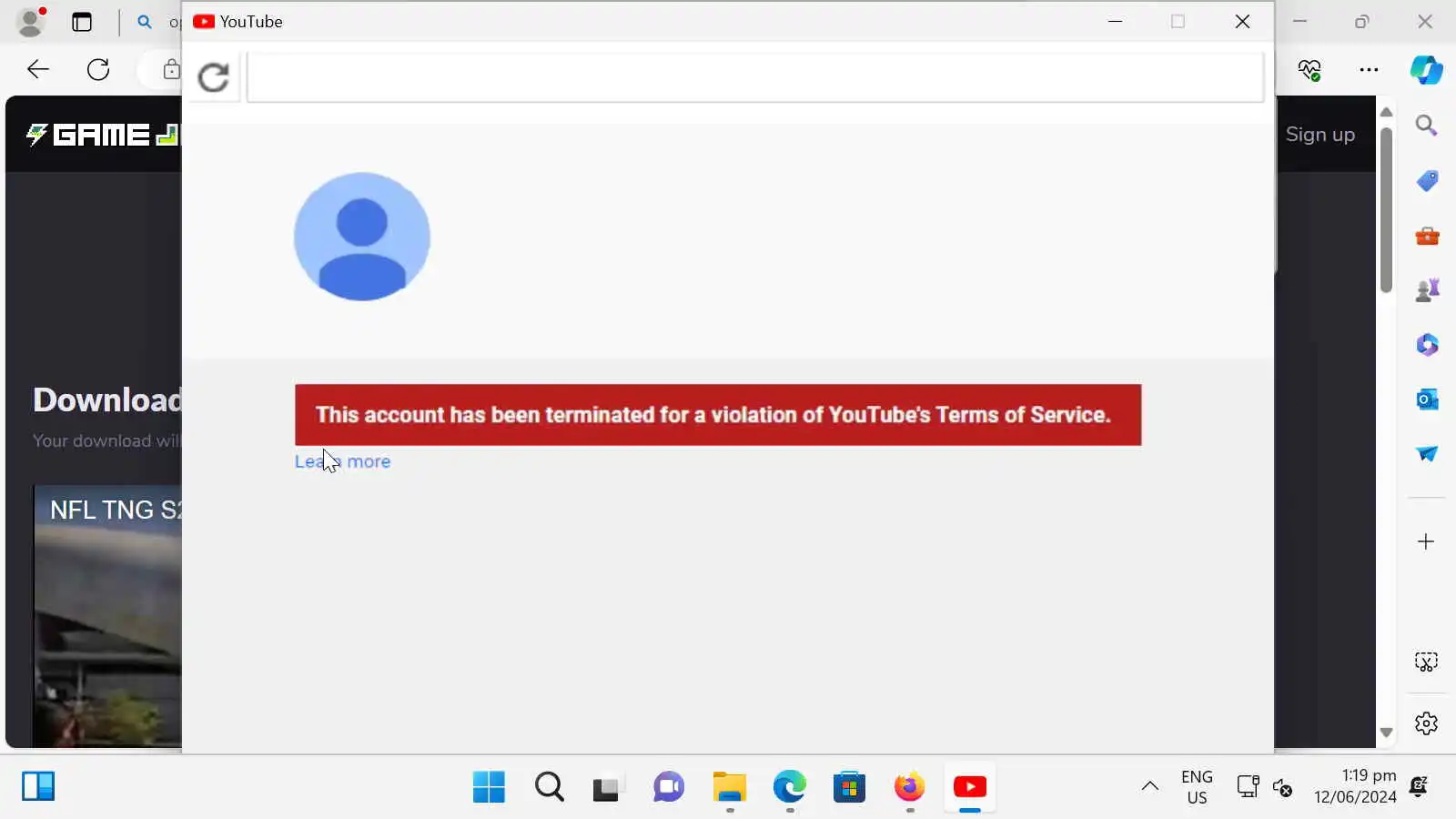Open the Chat app on the taskbar
This screenshot has height=819, width=1456.
pyautogui.click(x=668, y=786)
